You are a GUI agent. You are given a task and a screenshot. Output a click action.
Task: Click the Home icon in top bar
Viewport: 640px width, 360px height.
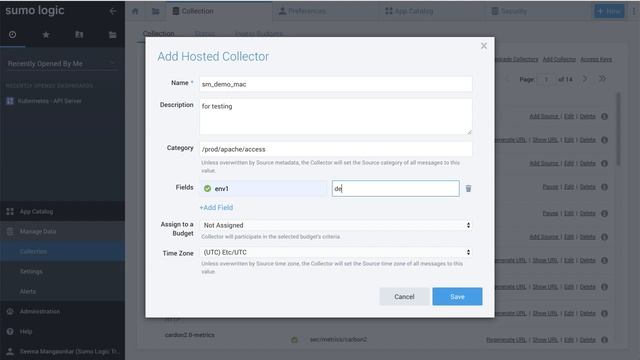(x=135, y=11)
